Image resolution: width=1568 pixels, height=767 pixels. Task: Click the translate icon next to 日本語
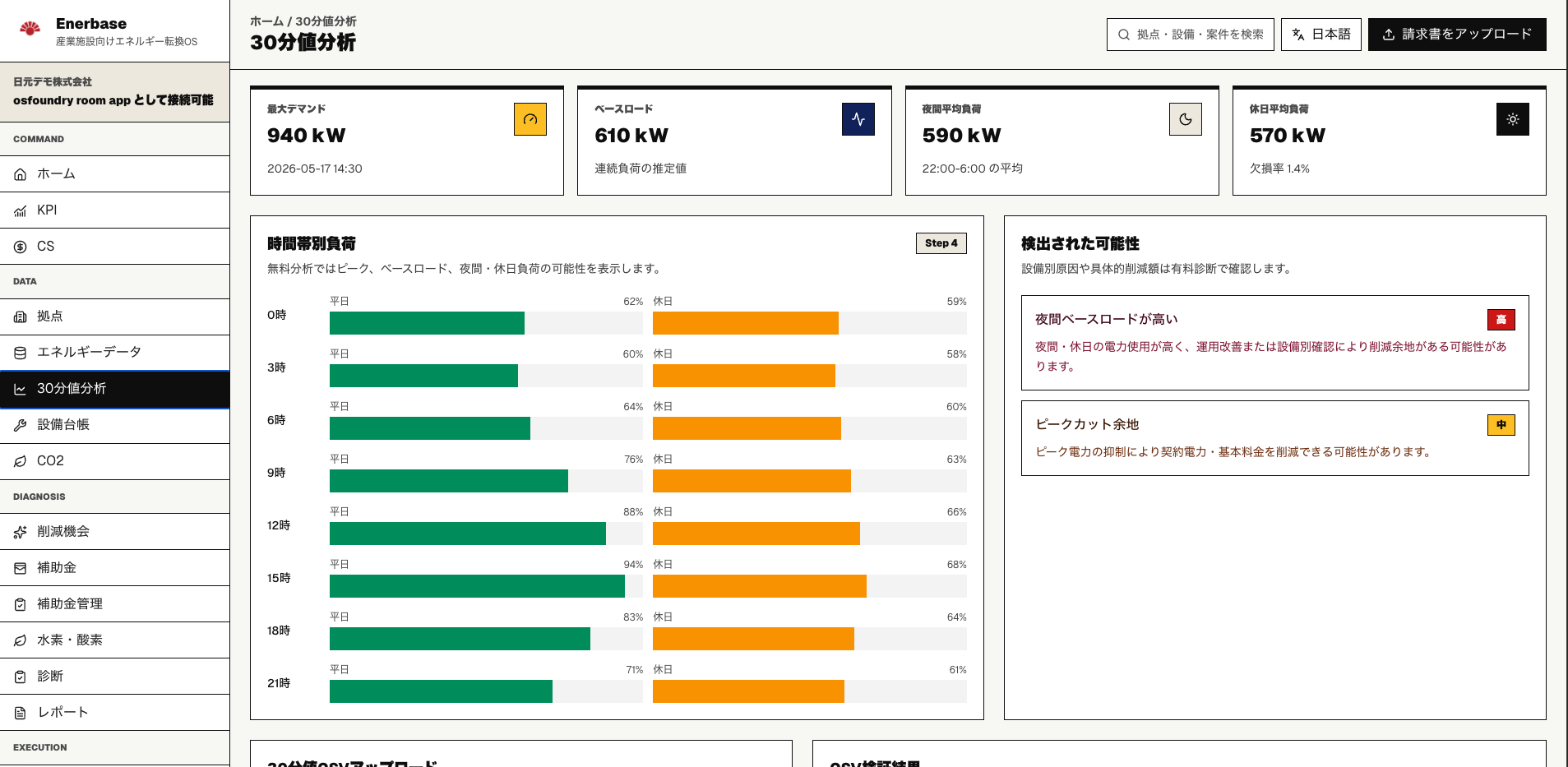click(x=1298, y=35)
